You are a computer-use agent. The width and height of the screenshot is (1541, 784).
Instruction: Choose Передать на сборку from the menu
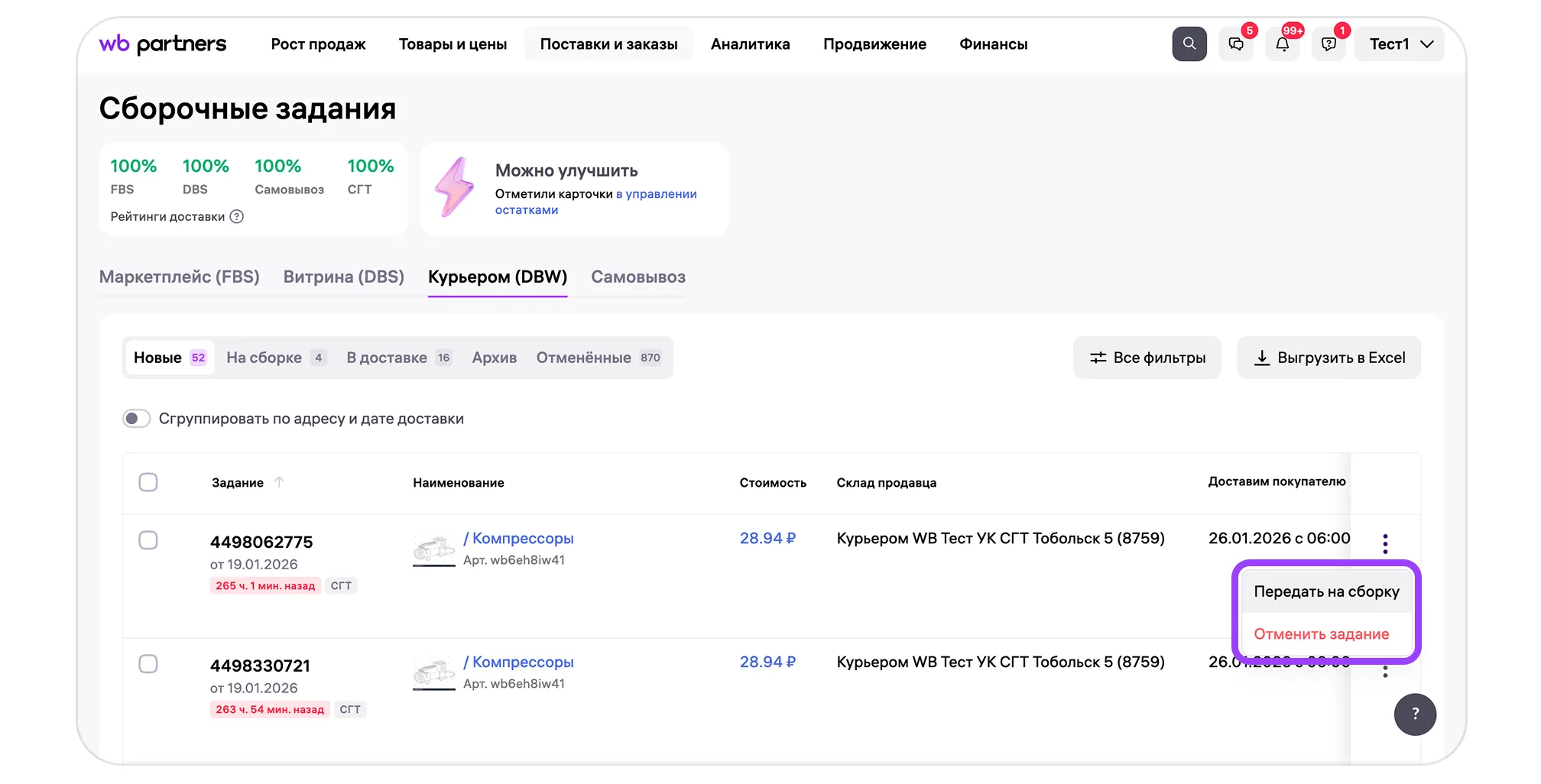[1326, 591]
